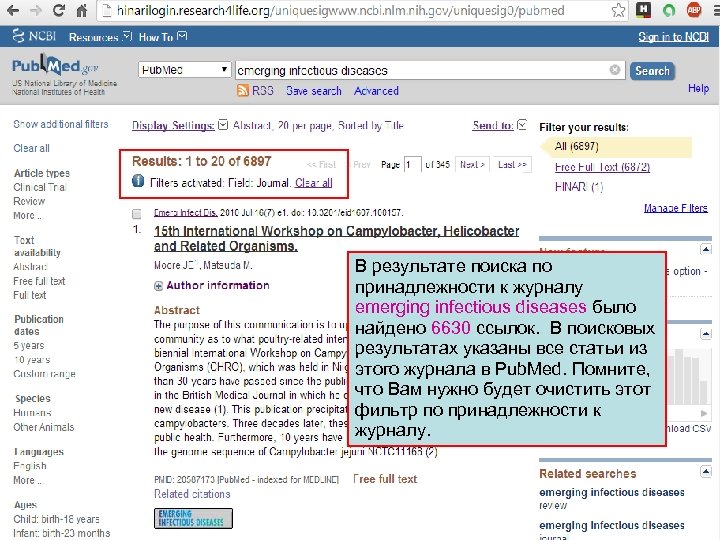Open Related citations link
720x540 pixels.
click(192, 494)
